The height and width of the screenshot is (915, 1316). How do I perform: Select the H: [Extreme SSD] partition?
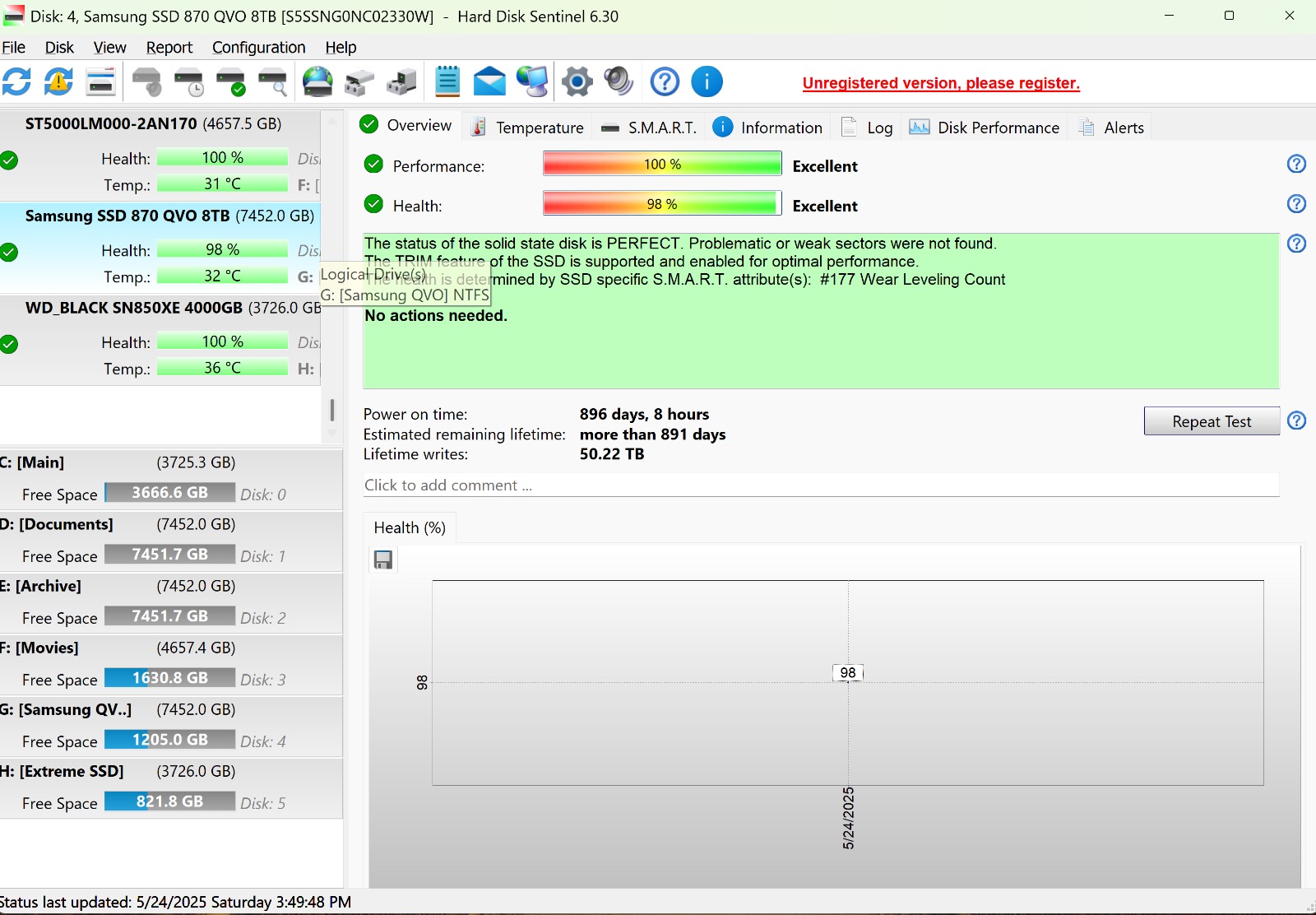click(171, 788)
